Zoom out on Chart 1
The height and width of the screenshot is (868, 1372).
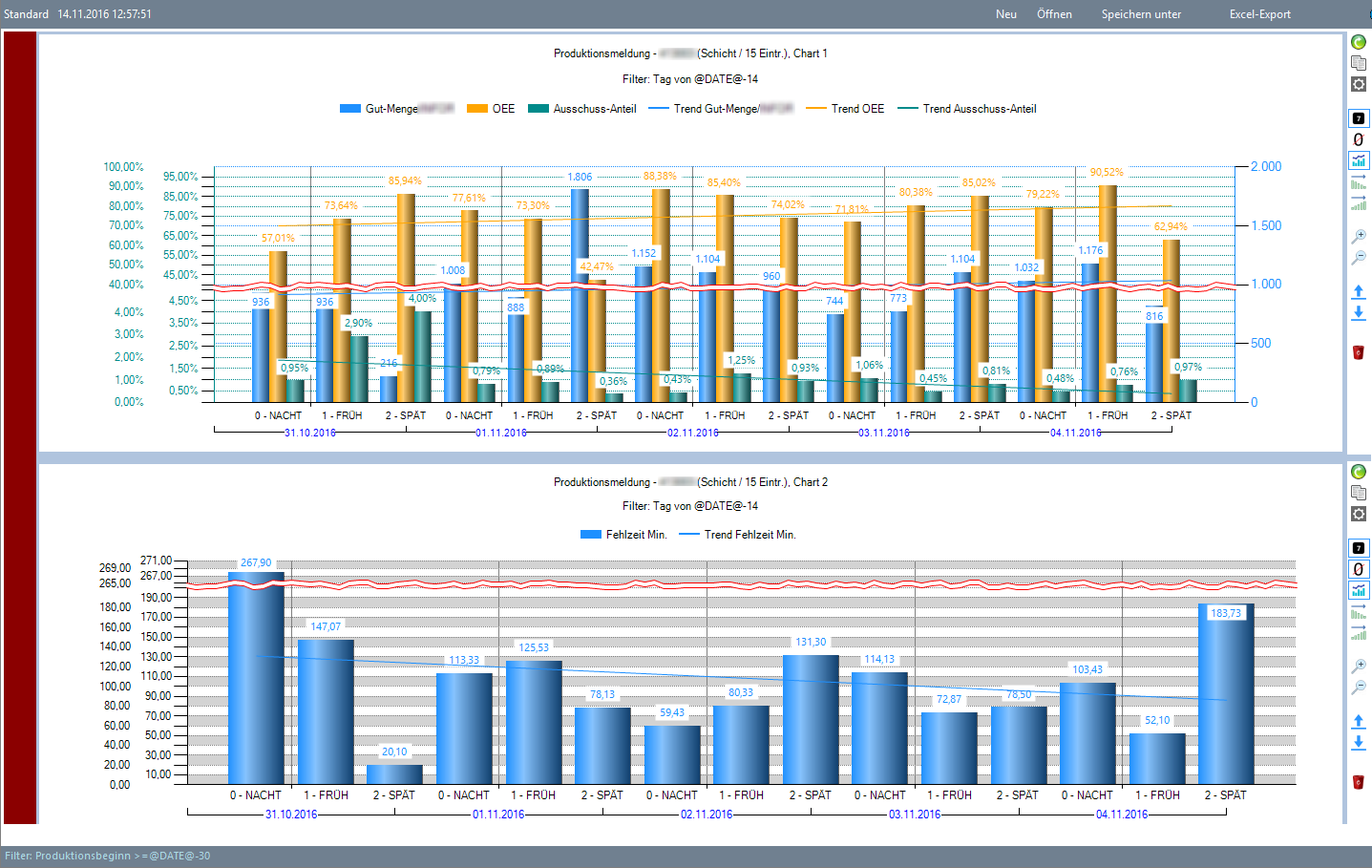tap(1359, 257)
